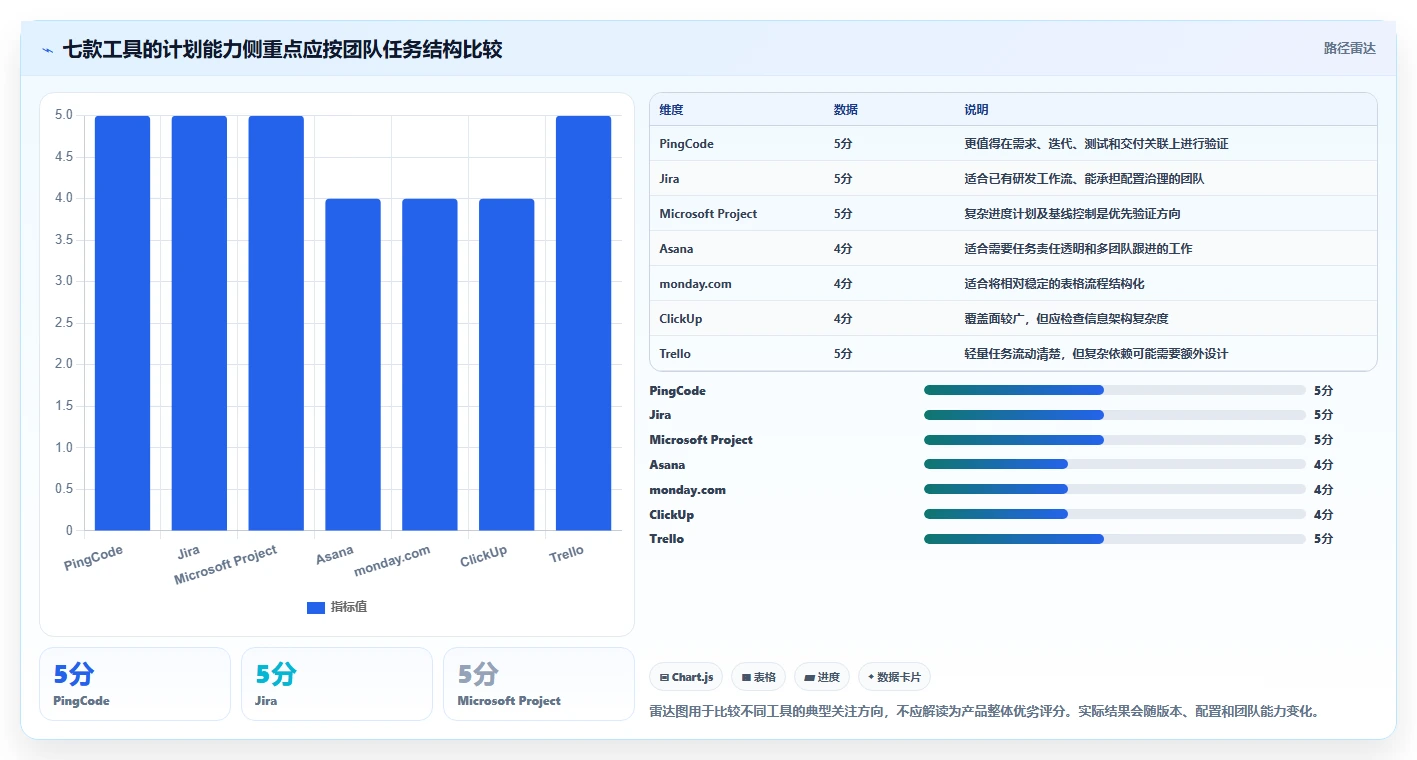Click the Trello progress bar
1417x760 pixels.
(1115, 539)
